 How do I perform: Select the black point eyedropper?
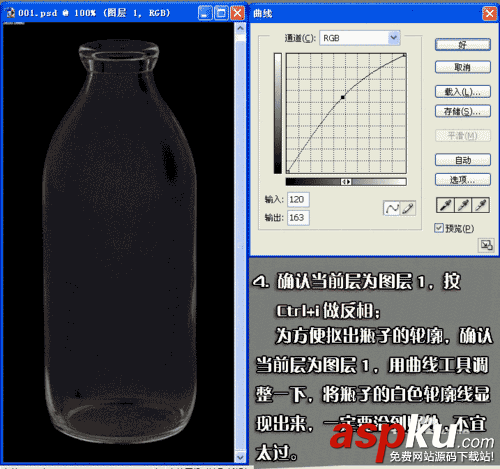click(x=445, y=205)
